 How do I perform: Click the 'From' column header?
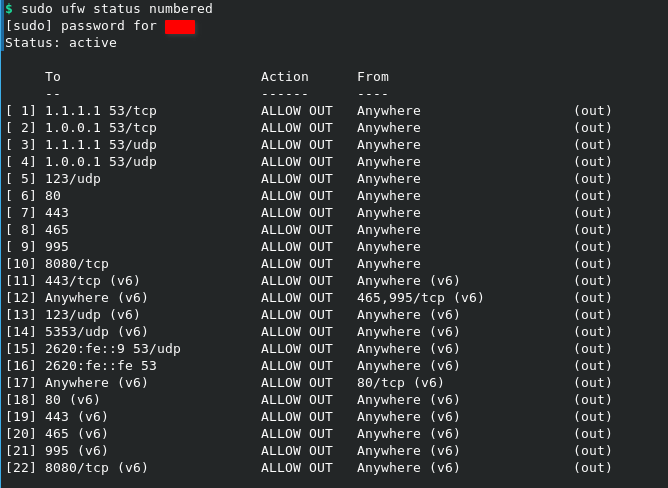coord(372,77)
